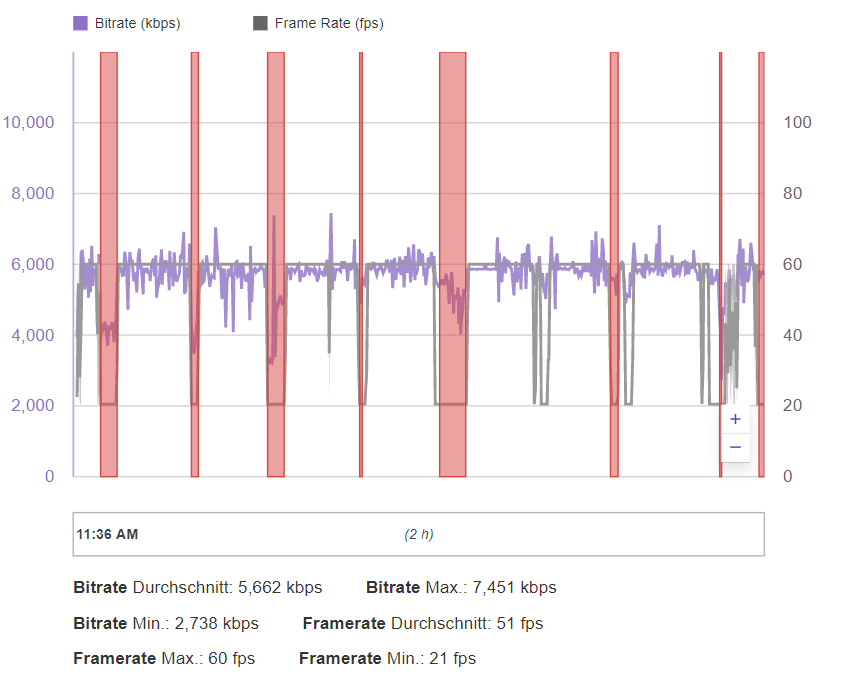The image size is (841, 683).
Task: Click the gray Frame Rate legend square
Action: (x=260, y=23)
